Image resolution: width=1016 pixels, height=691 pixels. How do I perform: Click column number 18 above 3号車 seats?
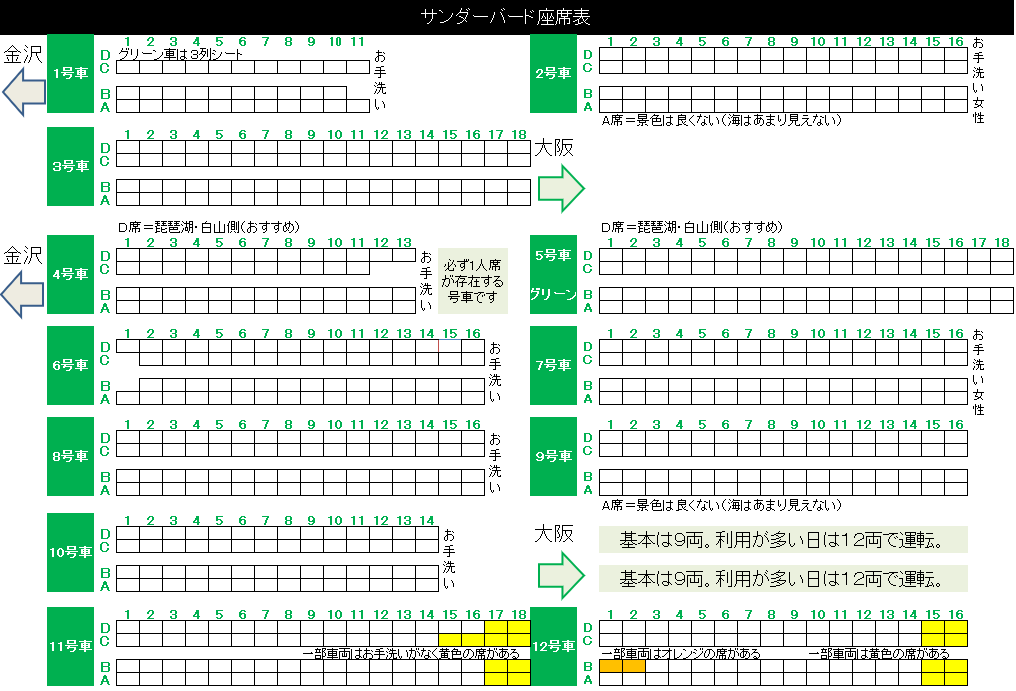(x=519, y=135)
